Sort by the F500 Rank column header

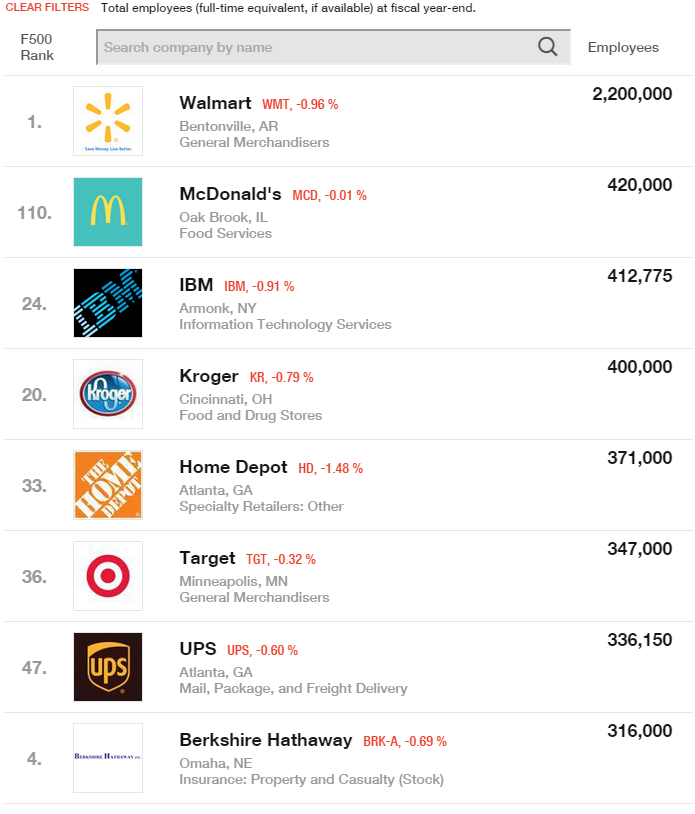[x=37, y=47]
